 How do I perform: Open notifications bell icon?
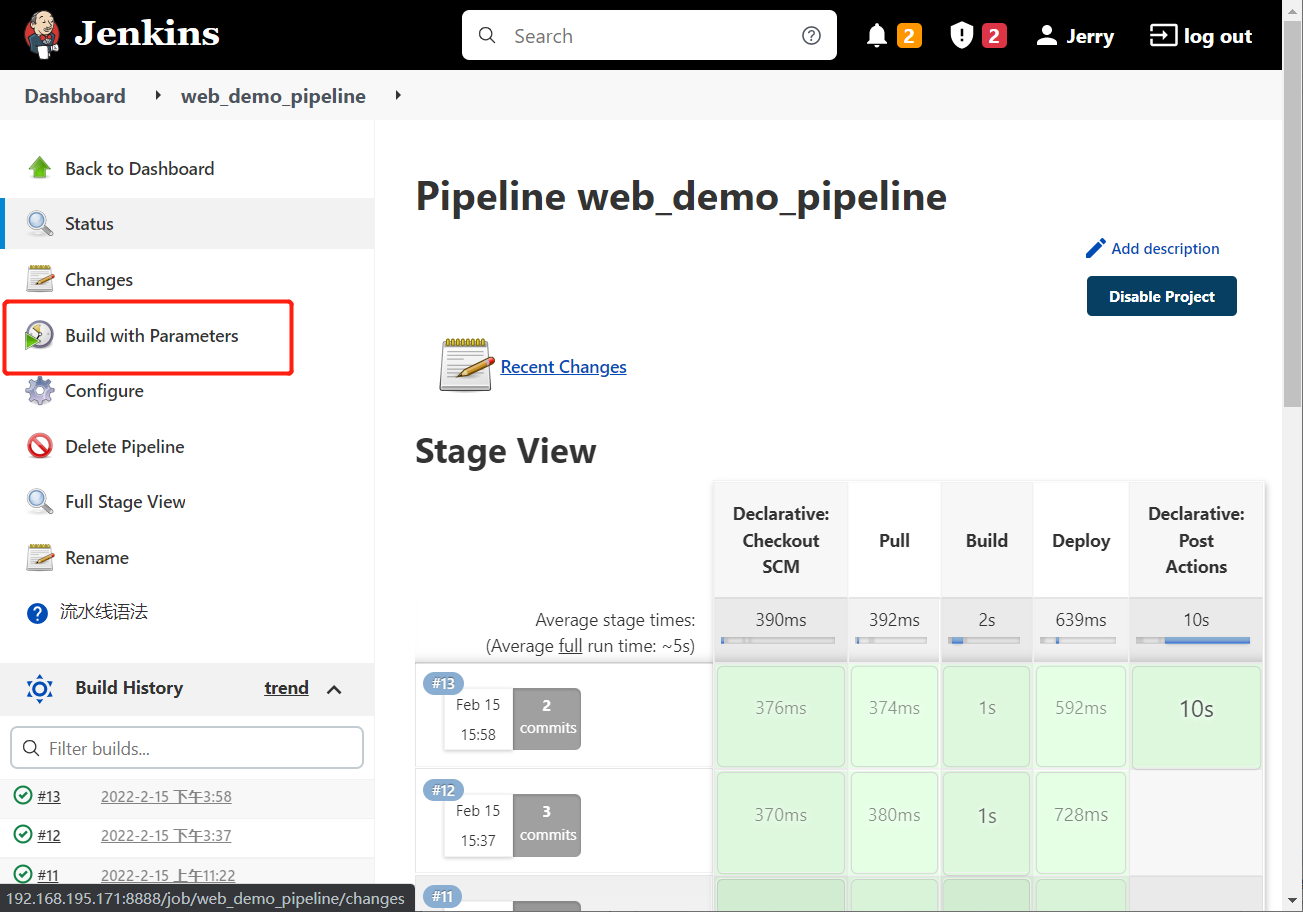[x=877, y=36]
